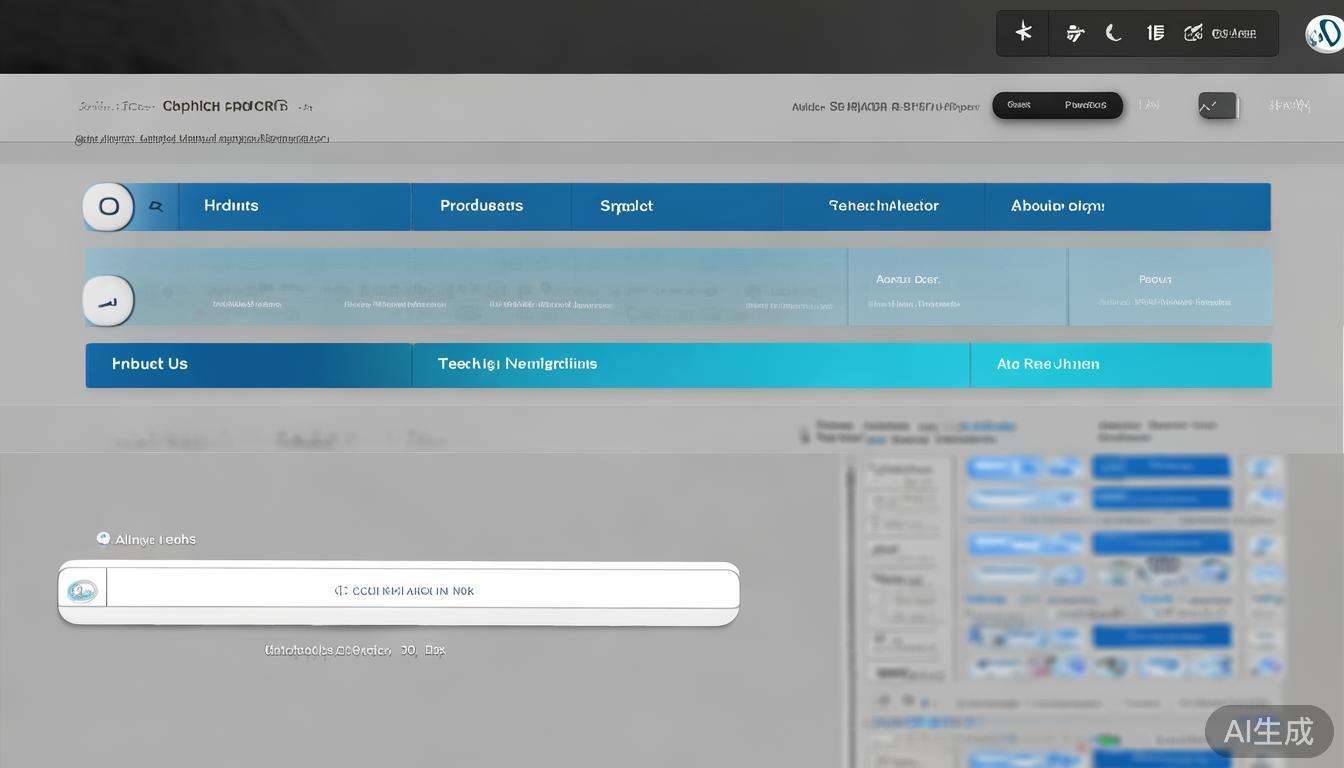Click the circle icon button left of Hrdmts
This screenshot has height=768, width=1344.
(x=109, y=207)
